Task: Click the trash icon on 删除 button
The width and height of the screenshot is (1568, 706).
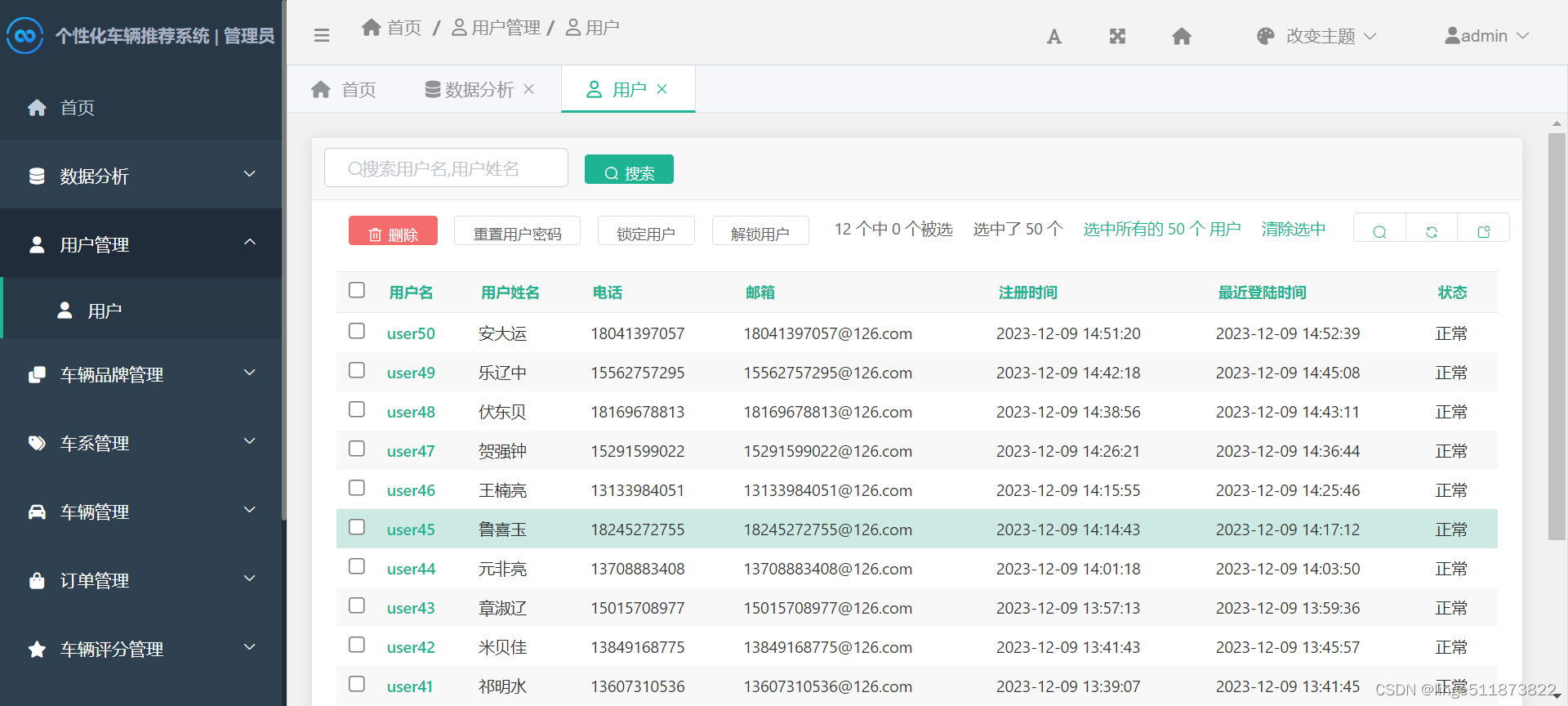Action: 375,235
